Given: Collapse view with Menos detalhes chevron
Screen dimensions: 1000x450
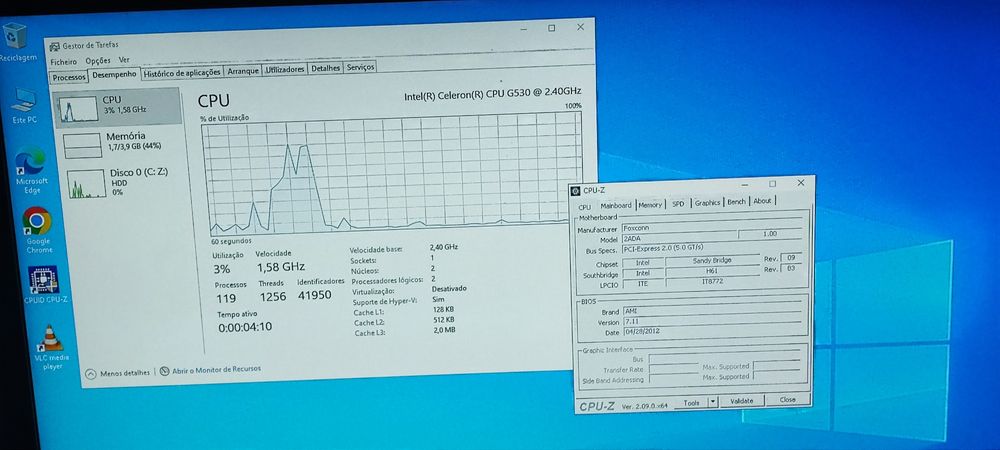Looking at the screenshot, I should pos(91,374).
